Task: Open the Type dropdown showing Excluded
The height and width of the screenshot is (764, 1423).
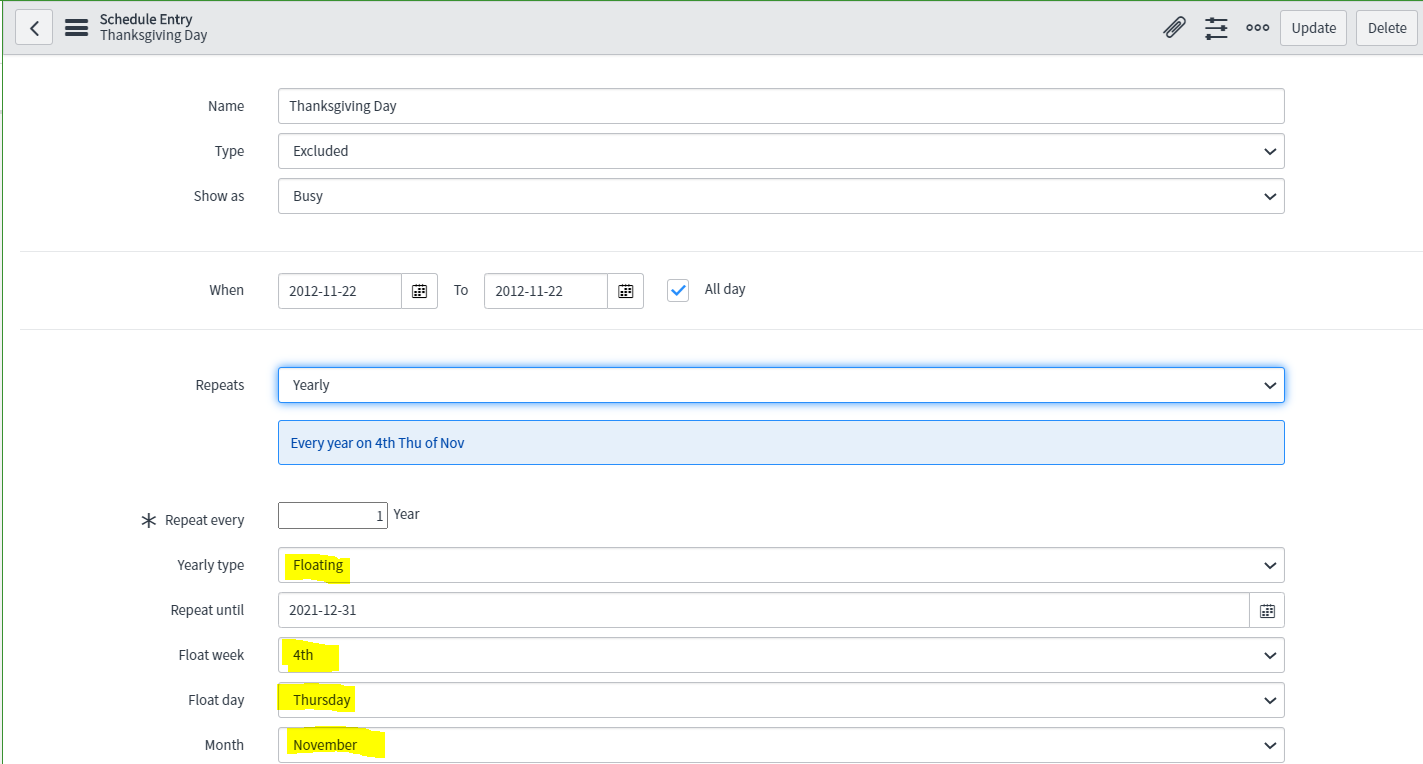Action: coord(781,151)
